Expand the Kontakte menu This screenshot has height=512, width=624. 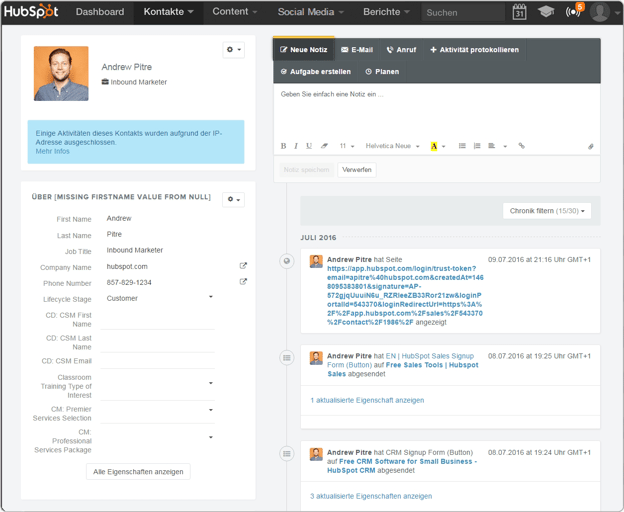[x=168, y=12]
